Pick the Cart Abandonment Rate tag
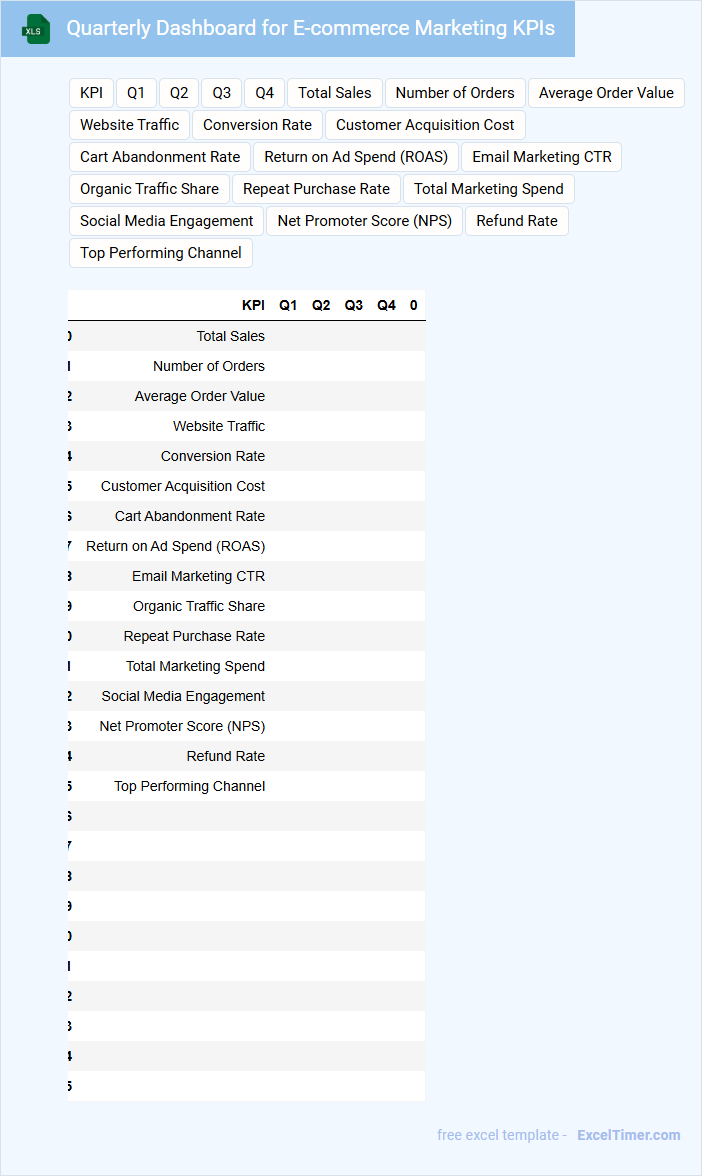The height and width of the screenshot is (1176, 702). 160,157
